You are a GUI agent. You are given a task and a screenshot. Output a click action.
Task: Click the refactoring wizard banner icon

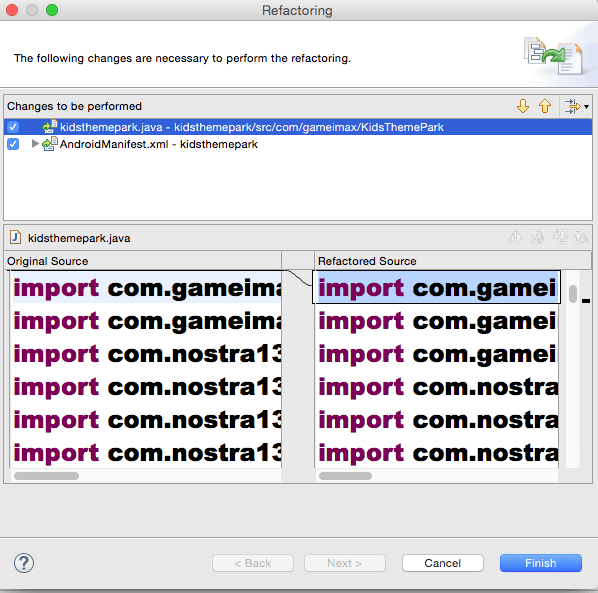click(x=554, y=56)
